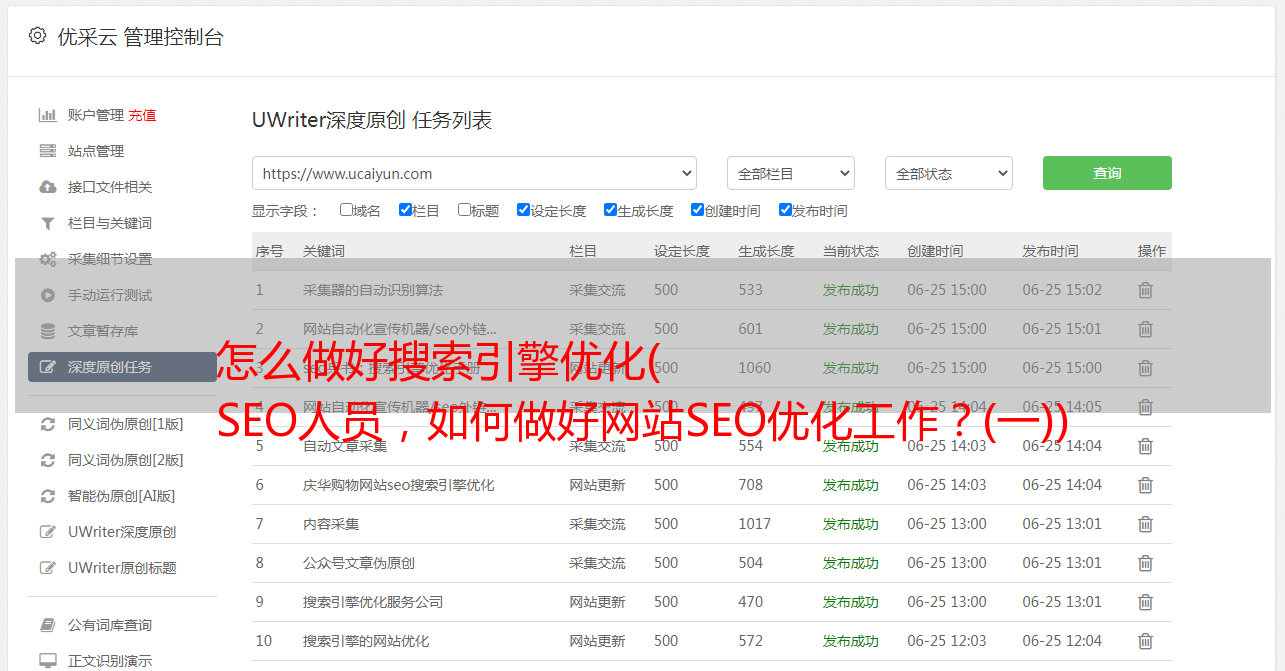Click the 栏目与关键词 filter icon

pos(47,223)
